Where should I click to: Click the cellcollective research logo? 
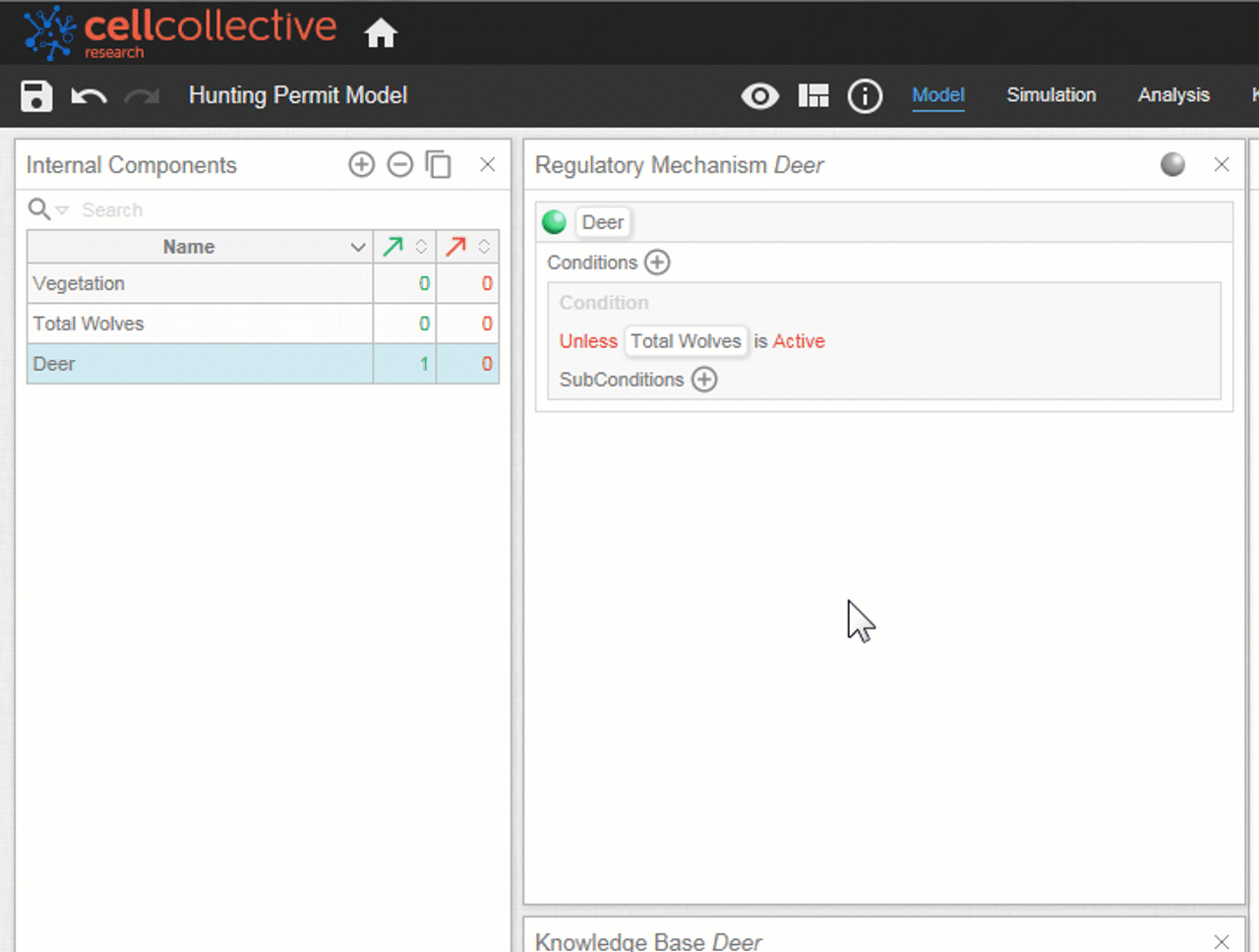181,32
